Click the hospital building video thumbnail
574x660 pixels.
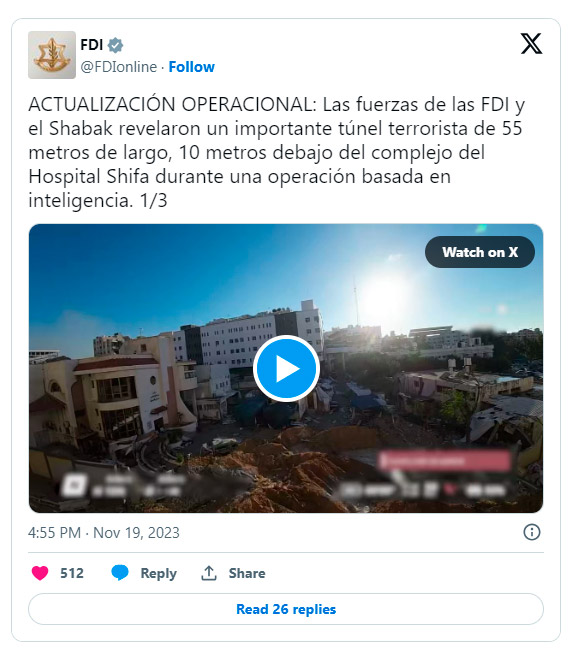286,368
